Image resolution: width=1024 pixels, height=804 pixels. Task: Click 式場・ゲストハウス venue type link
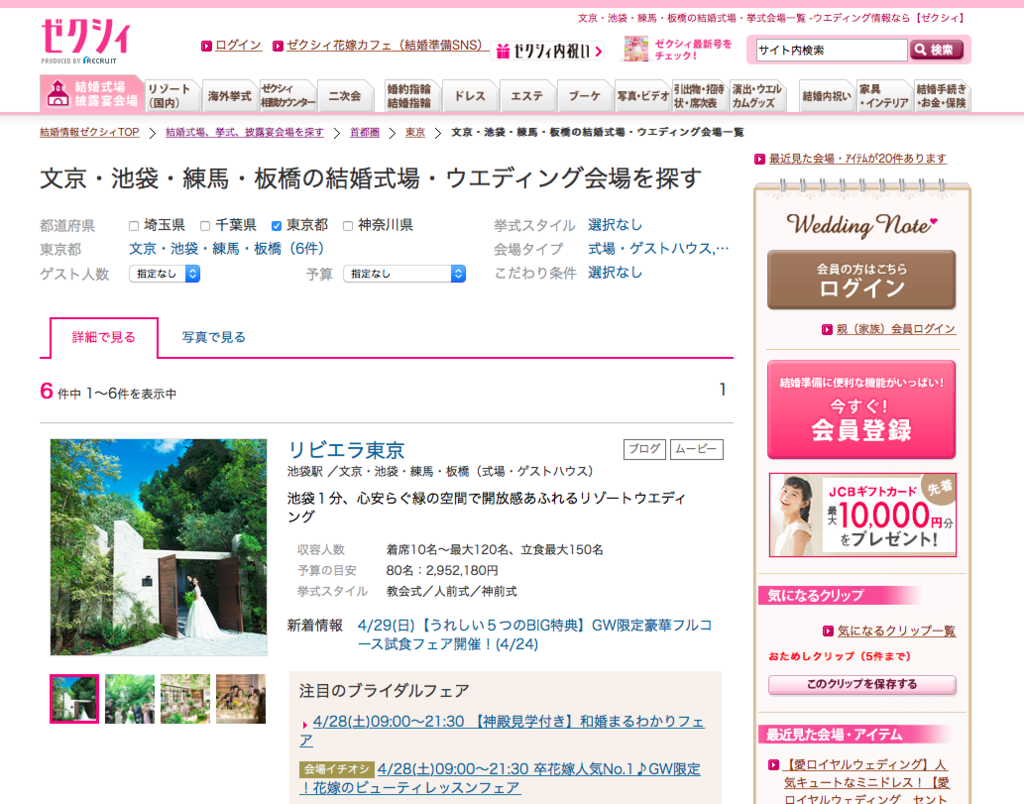(658, 249)
